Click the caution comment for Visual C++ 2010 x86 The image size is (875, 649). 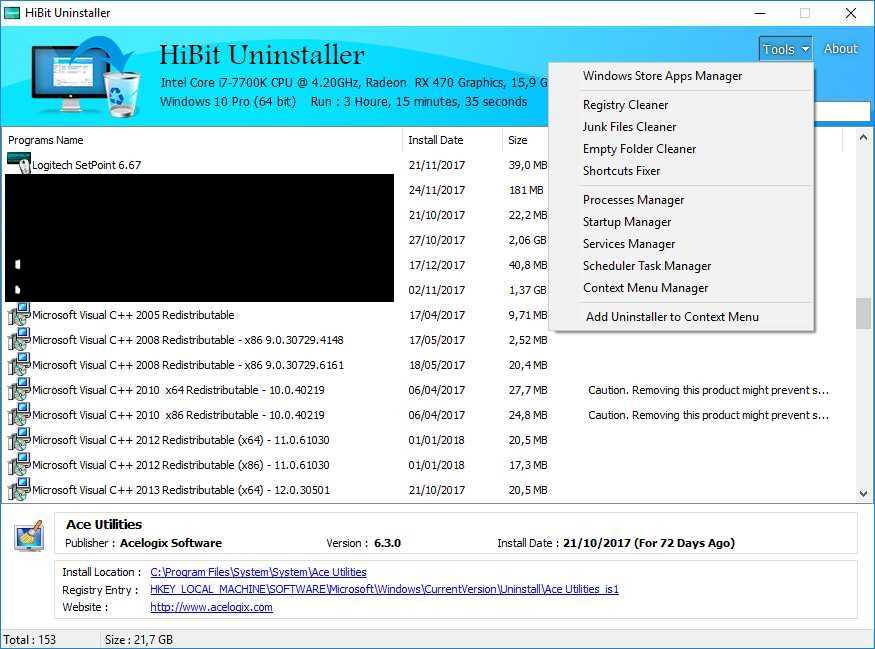click(708, 415)
